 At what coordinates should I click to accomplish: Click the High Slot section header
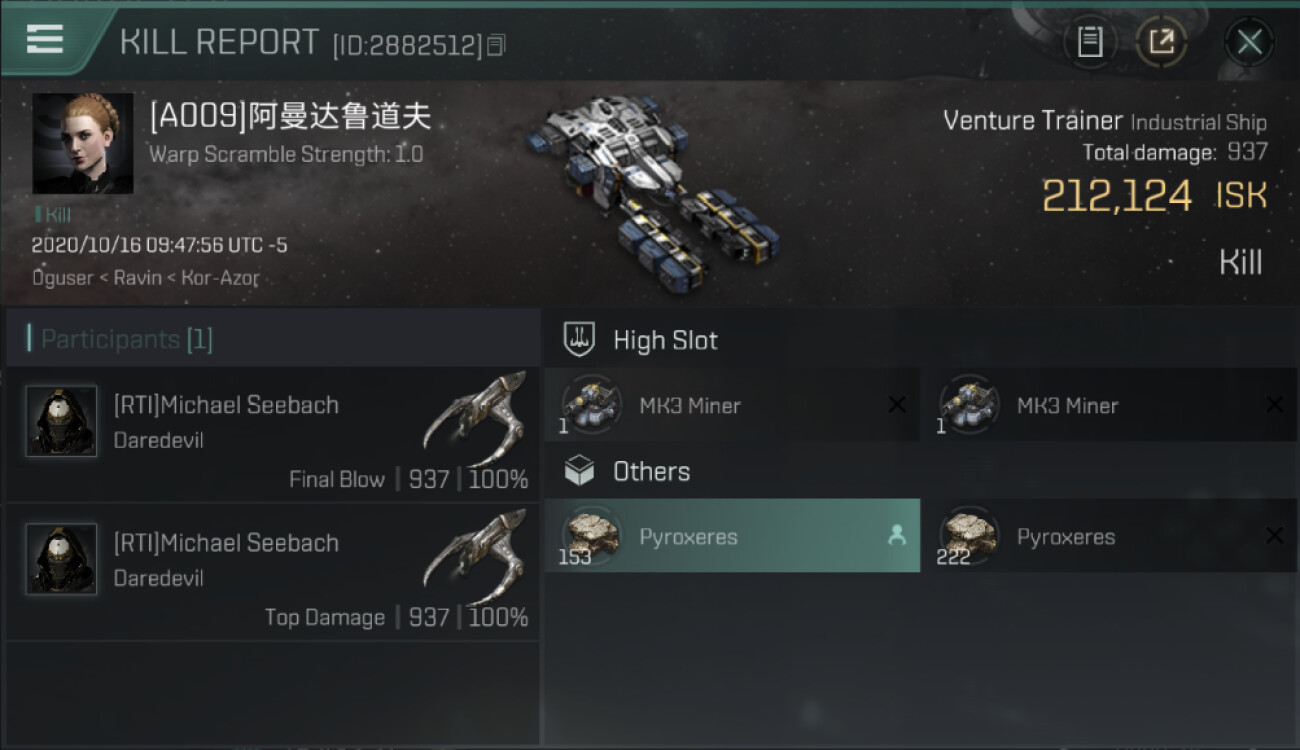tap(665, 340)
